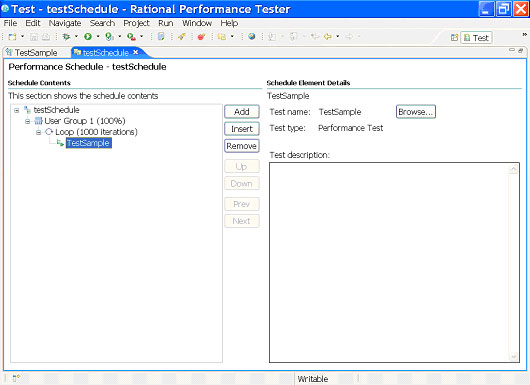Click the External Tools run icon
530x385 pixels.
pyautogui.click(x=131, y=37)
